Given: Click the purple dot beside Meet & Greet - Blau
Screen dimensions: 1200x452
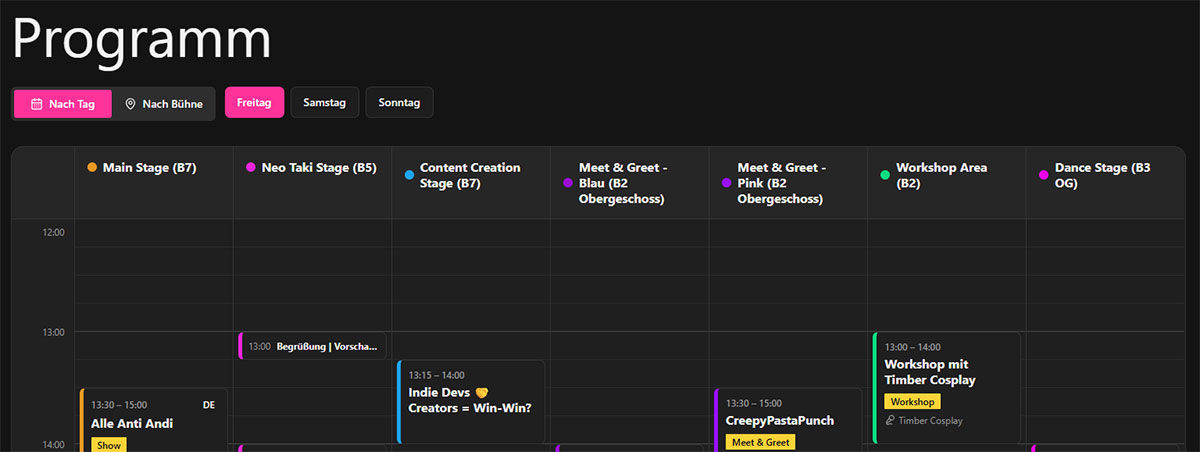Looking at the screenshot, I should (x=568, y=183).
